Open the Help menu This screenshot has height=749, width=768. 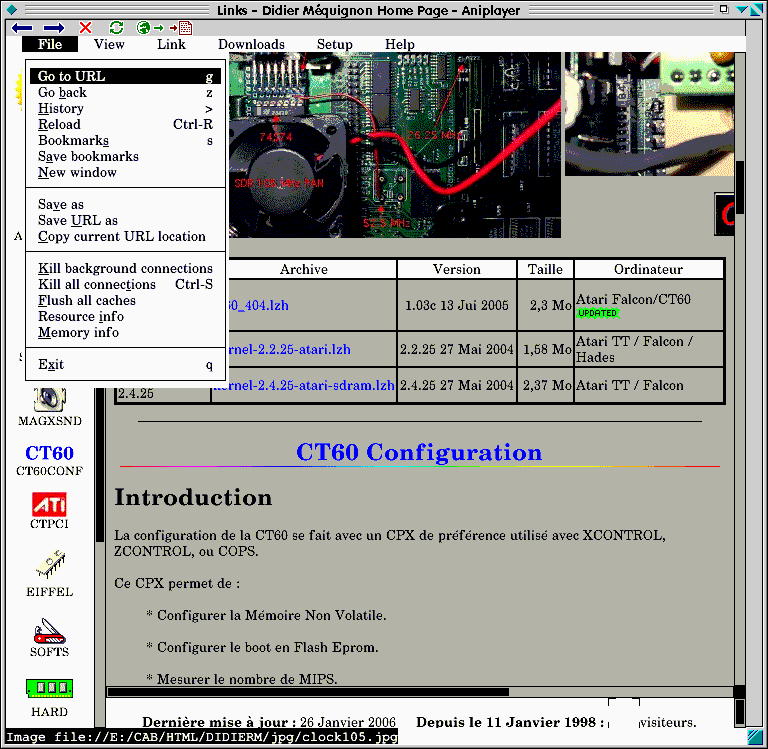(400, 44)
